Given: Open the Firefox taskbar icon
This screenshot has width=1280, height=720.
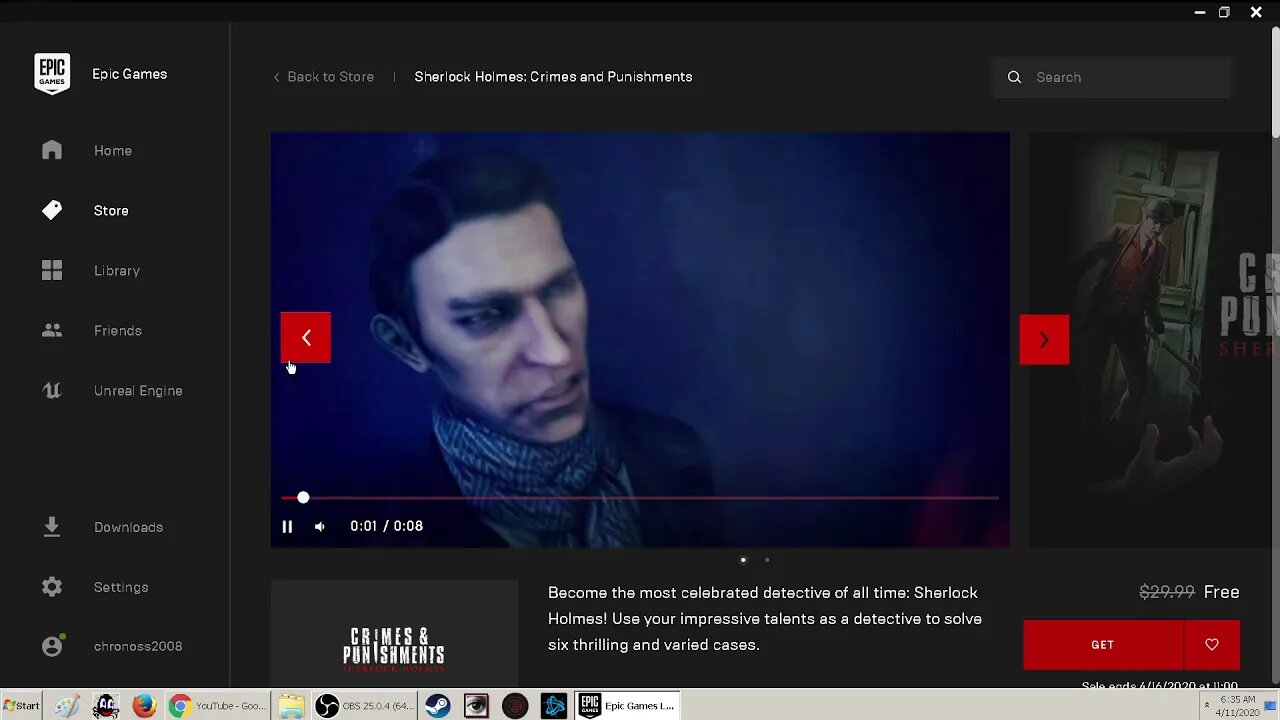Looking at the screenshot, I should (144, 706).
